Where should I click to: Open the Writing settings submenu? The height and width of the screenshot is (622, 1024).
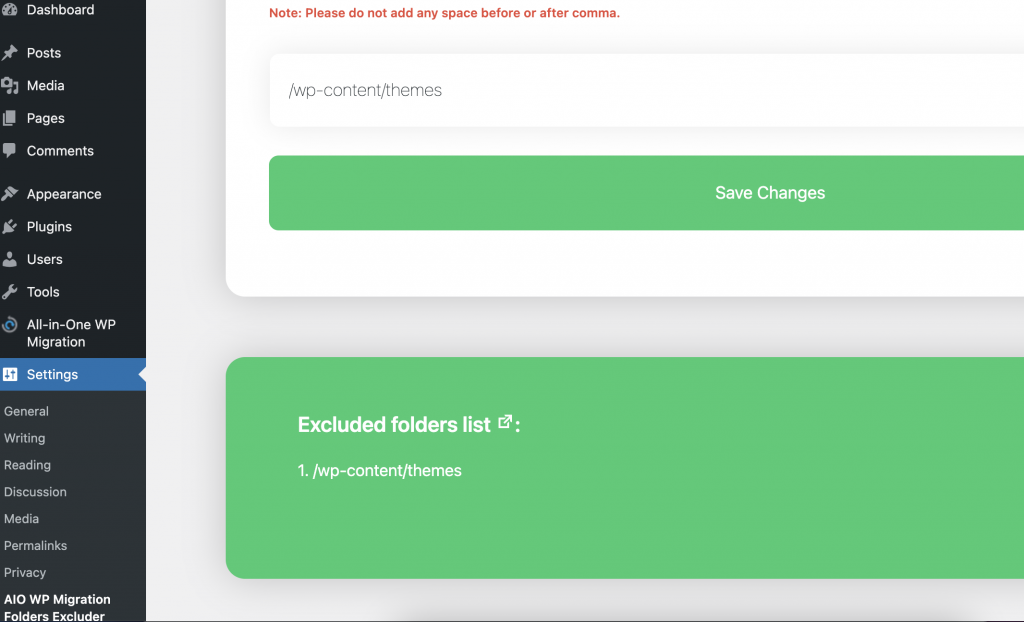coord(24,438)
